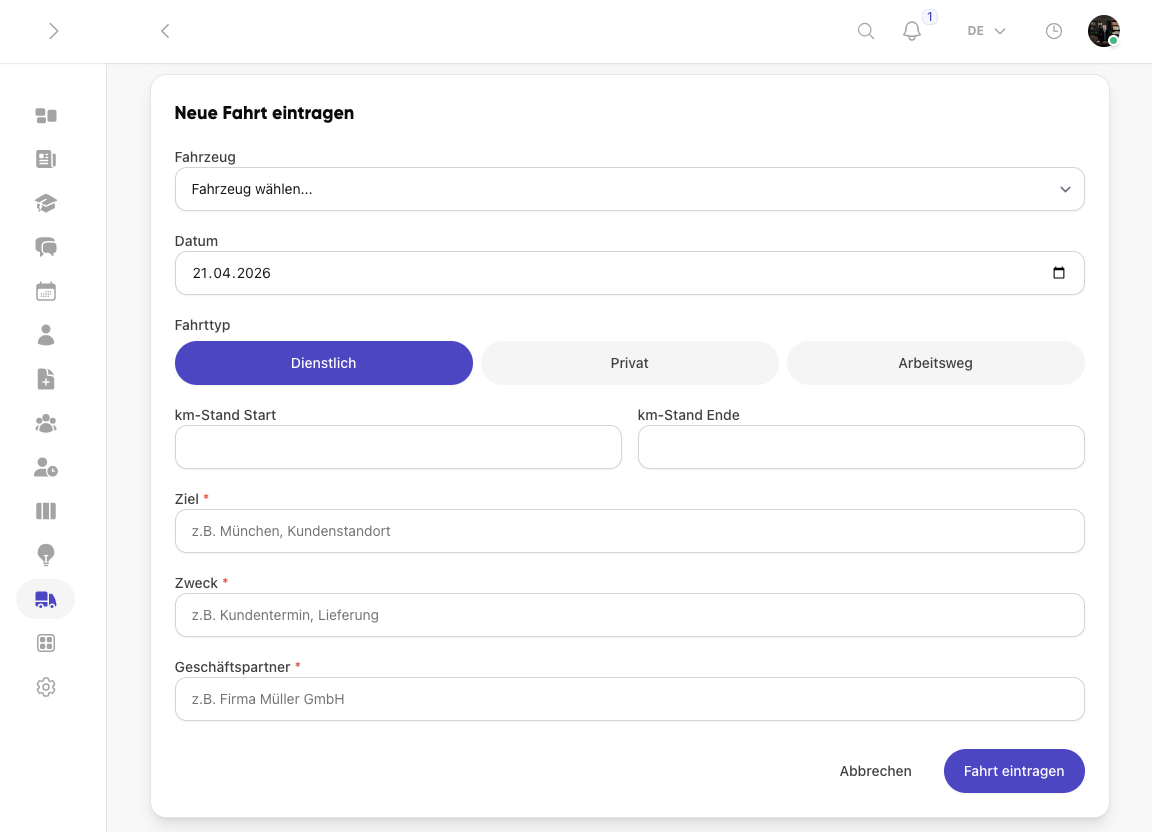1152x832 pixels.
Task: Open the graduation cap learning icon
Action: (46, 203)
